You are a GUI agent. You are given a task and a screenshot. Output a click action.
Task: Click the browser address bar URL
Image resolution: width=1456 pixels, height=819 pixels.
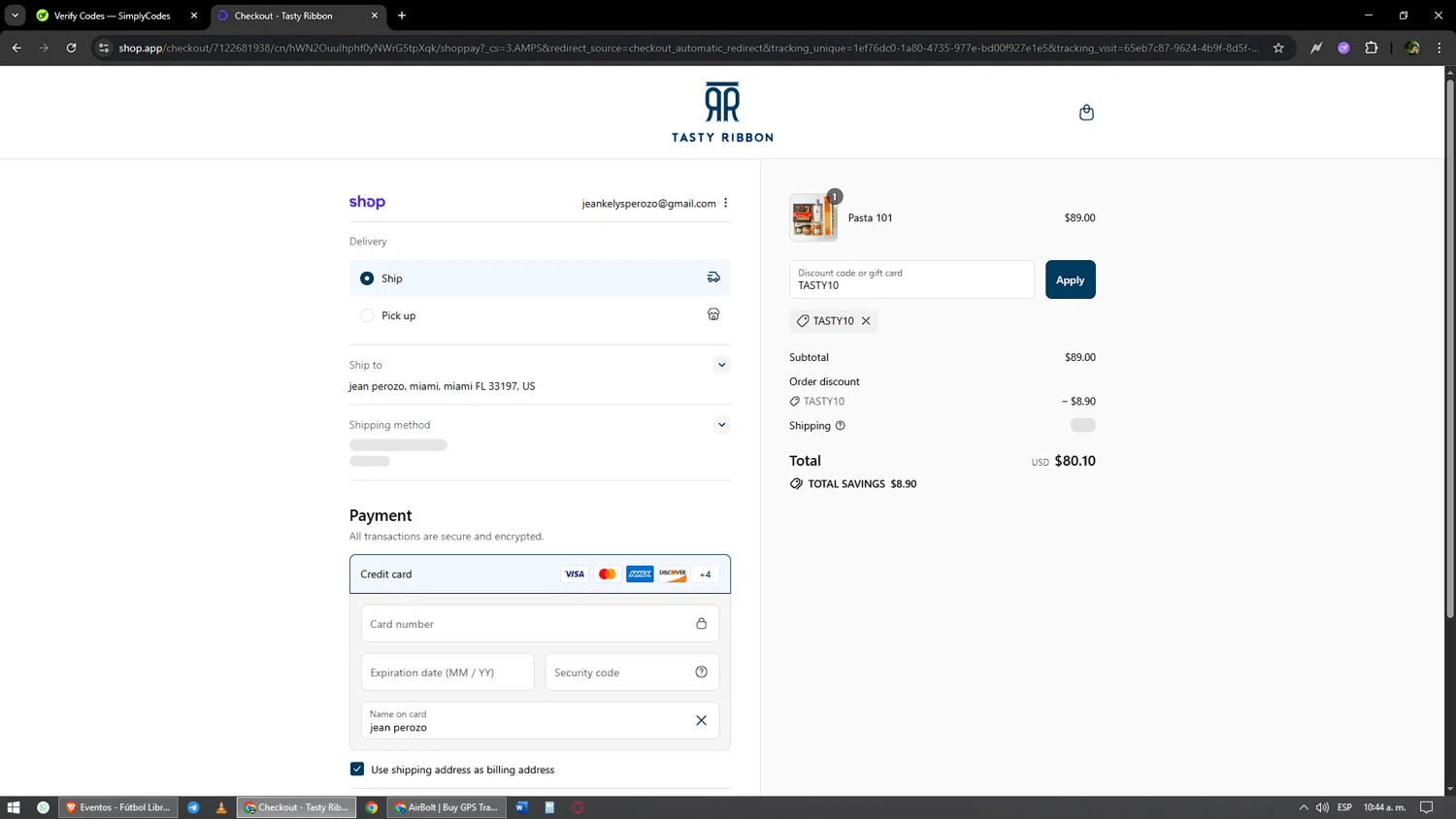pyautogui.click(x=688, y=48)
